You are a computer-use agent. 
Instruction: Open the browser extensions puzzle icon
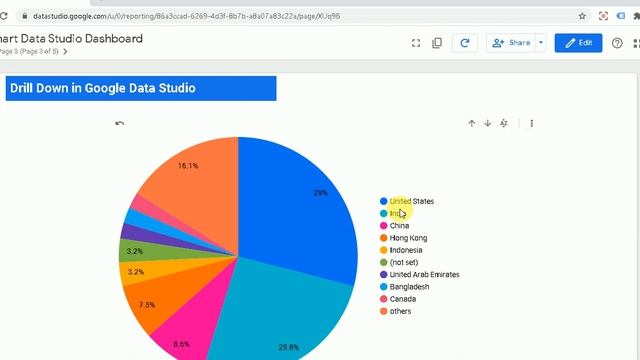pyautogui.click(x=636, y=16)
